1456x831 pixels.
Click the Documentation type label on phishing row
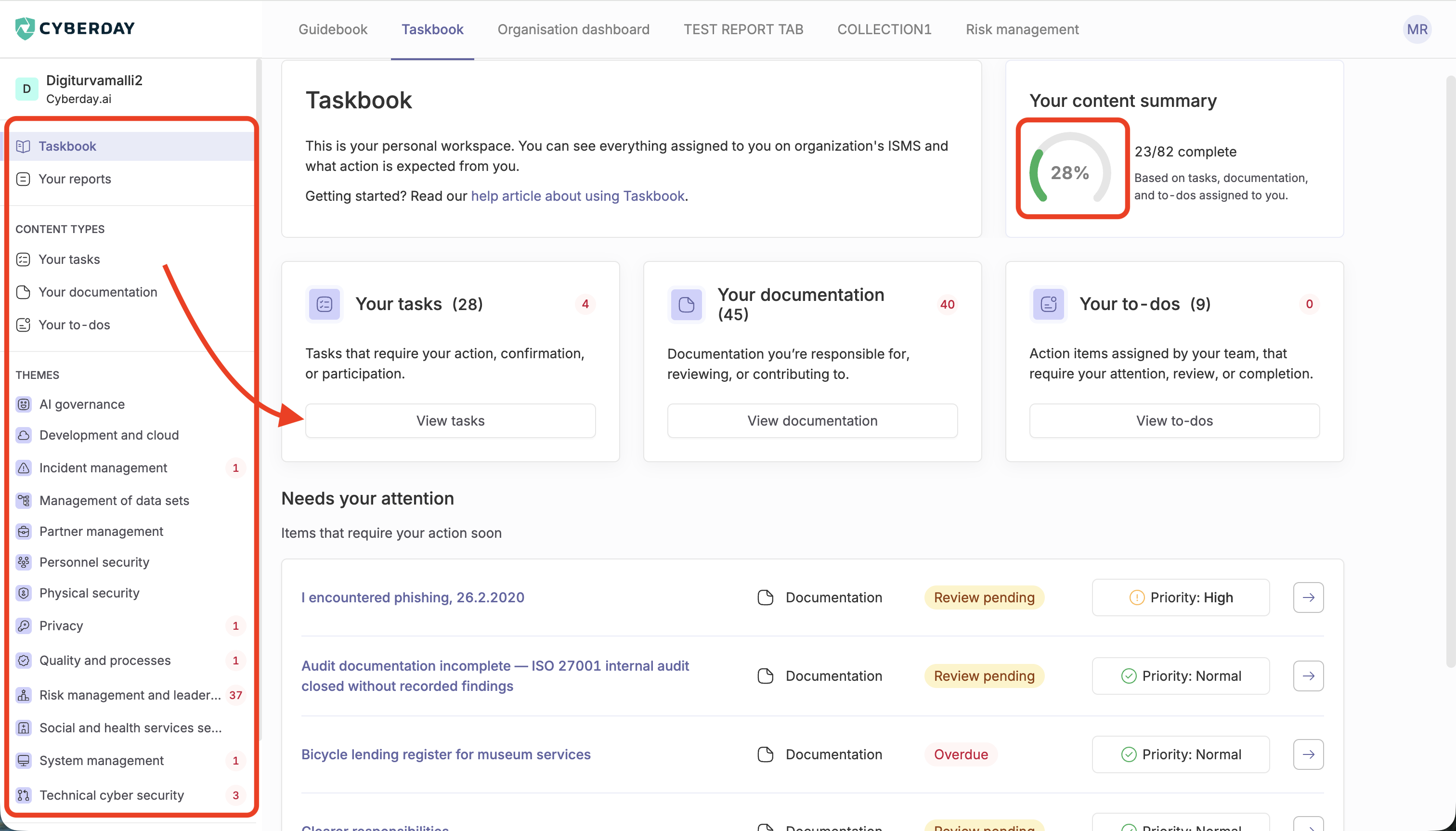click(833, 597)
